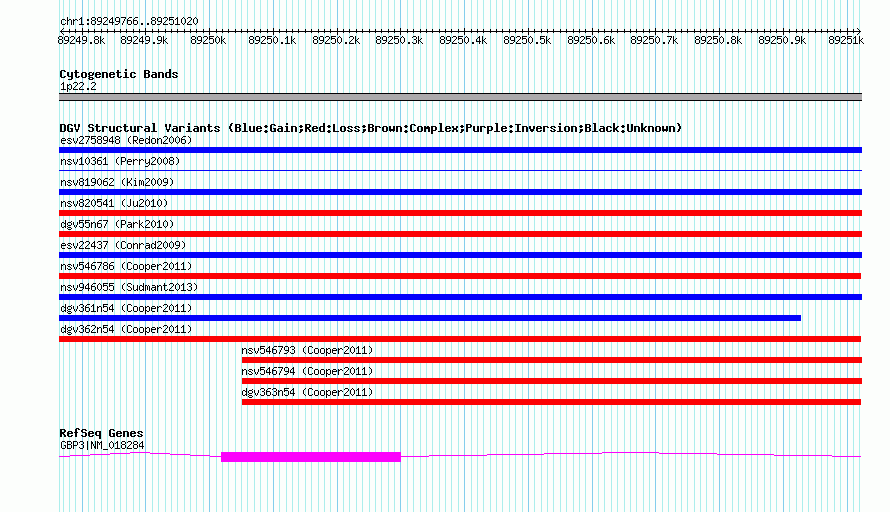
Task: Click the esv2758948 (Redon2006) variant label
Action: coord(126,140)
